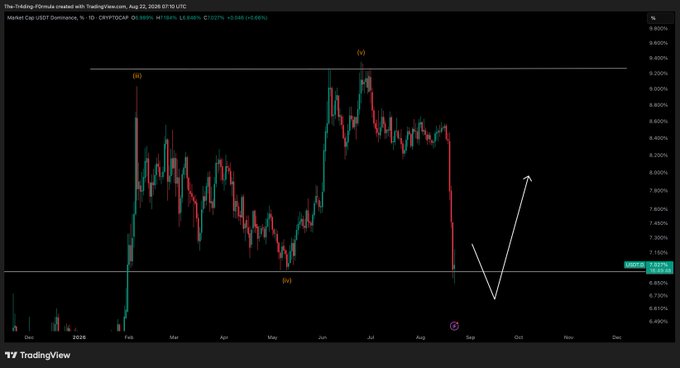
Task: Select the (ii) wave label
Action: pos(137,76)
